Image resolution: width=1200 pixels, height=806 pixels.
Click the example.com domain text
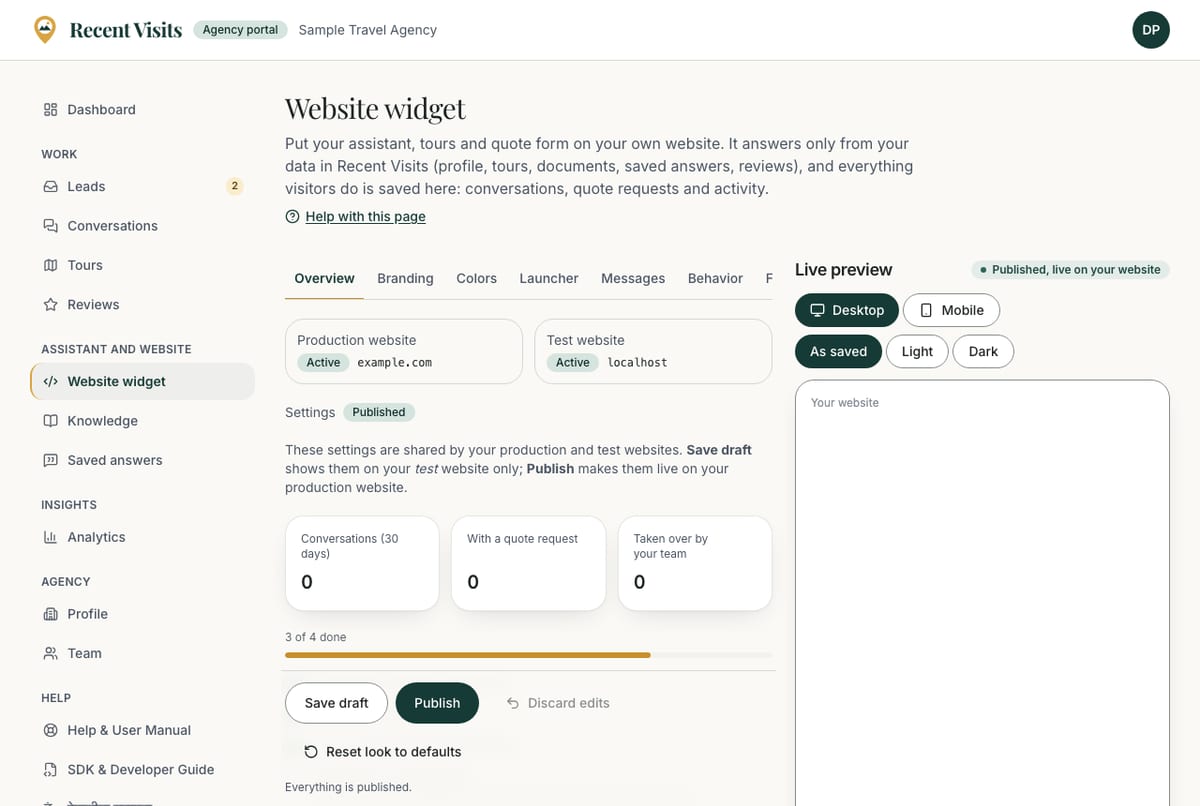[x=394, y=363]
